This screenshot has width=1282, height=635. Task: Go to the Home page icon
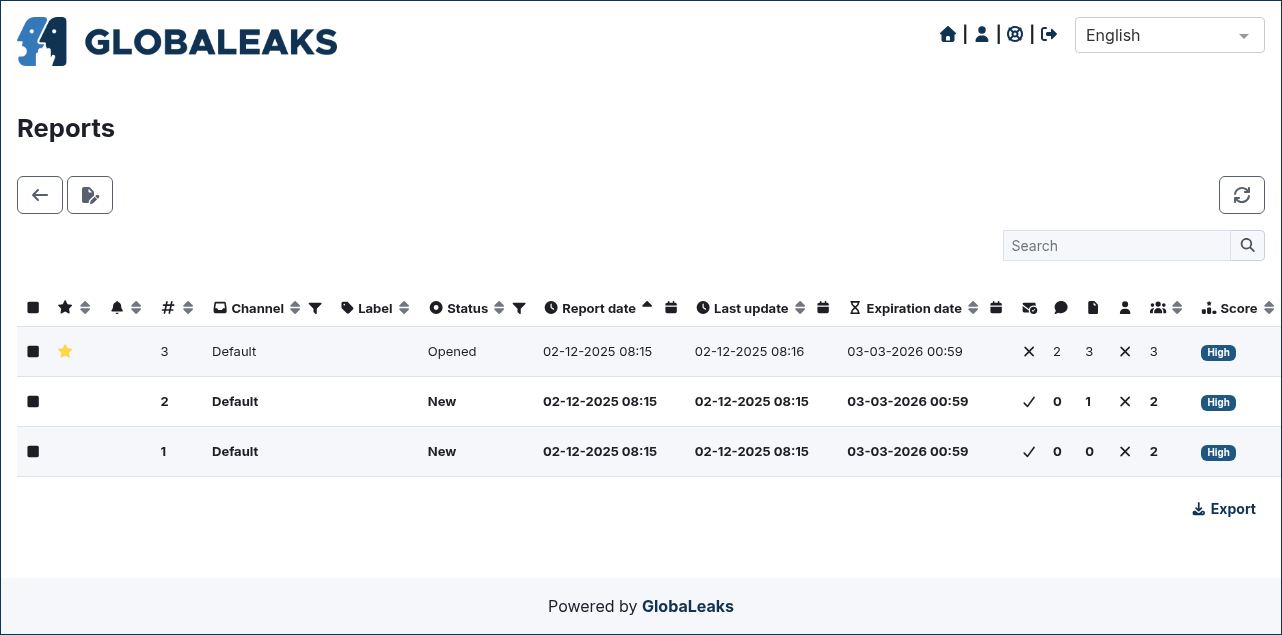(x=948, y=35)
